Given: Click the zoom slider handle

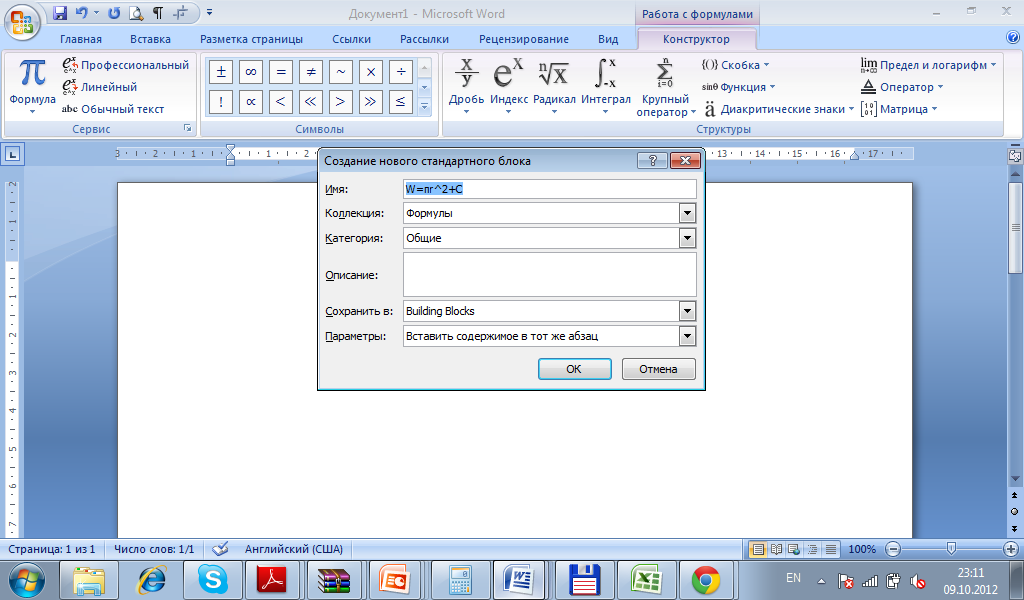Looking at the screenshot, I should tap(952, 549).
